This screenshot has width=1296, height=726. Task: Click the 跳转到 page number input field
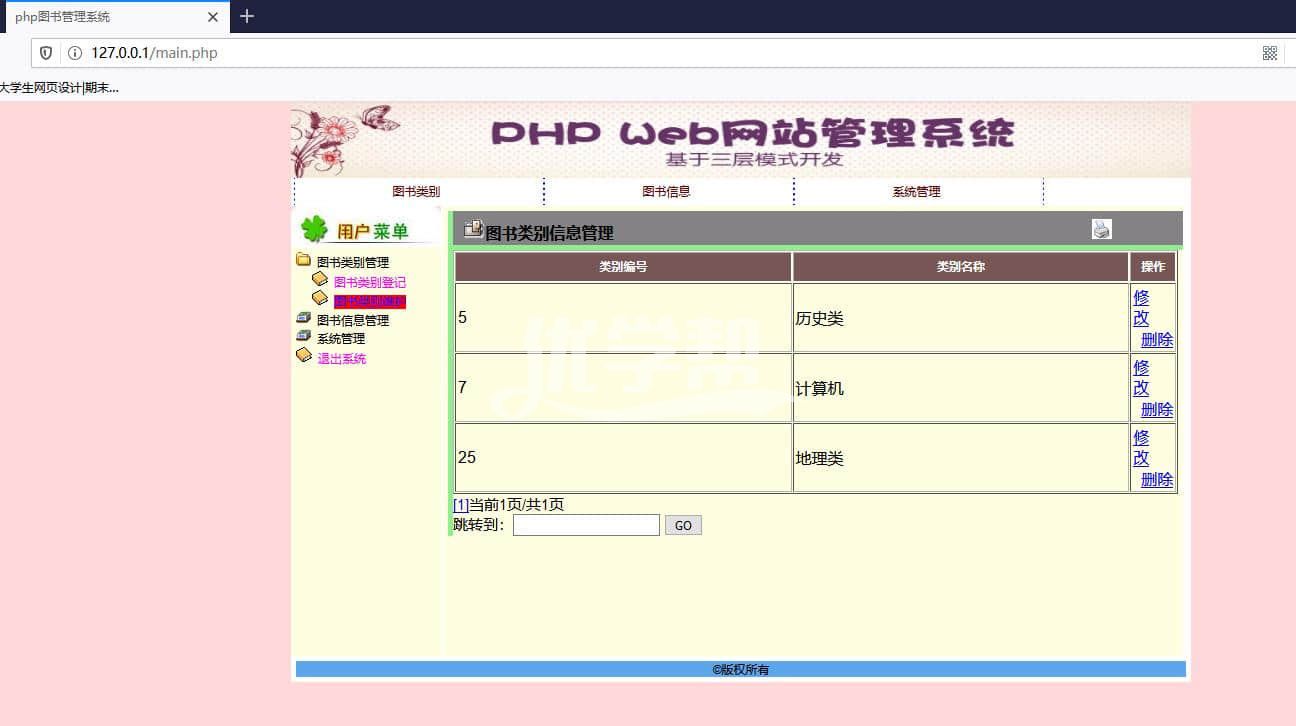click(x=586, y=525)
